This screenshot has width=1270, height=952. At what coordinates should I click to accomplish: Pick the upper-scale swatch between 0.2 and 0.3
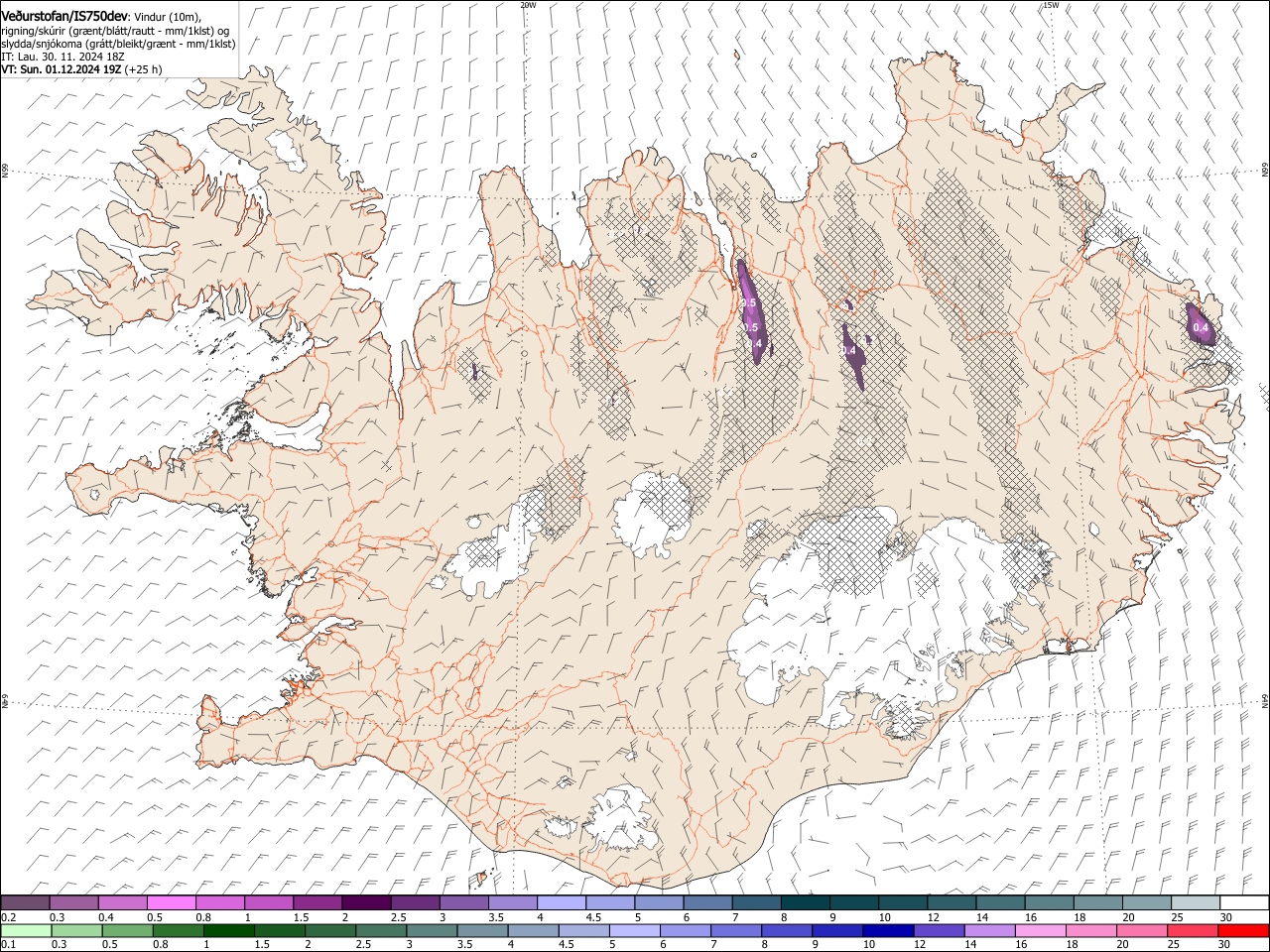click(x=25, y=903)
